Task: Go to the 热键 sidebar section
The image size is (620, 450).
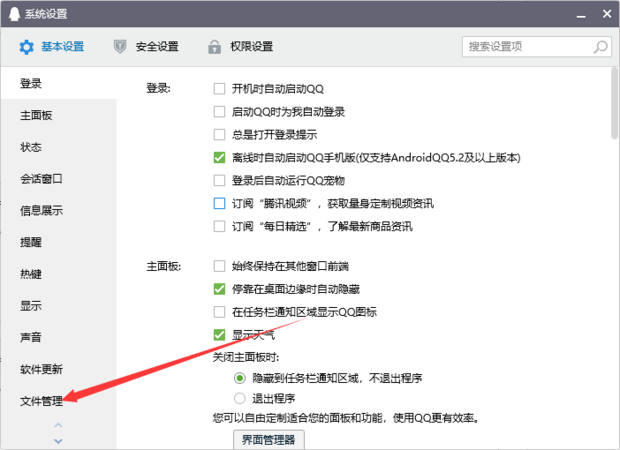Action: coord(59,274)
